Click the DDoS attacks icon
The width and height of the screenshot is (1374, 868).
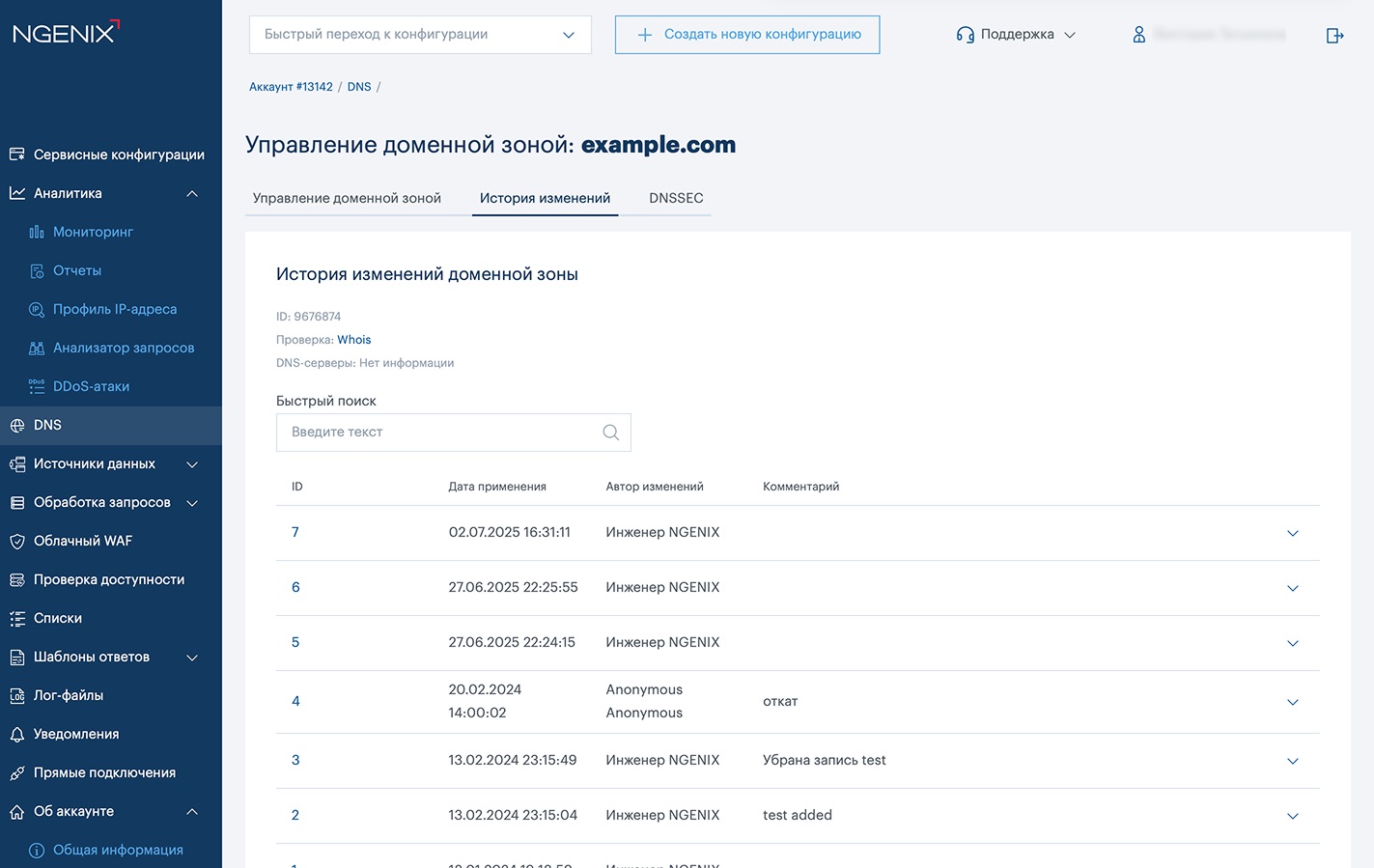(x=37, y=386)
